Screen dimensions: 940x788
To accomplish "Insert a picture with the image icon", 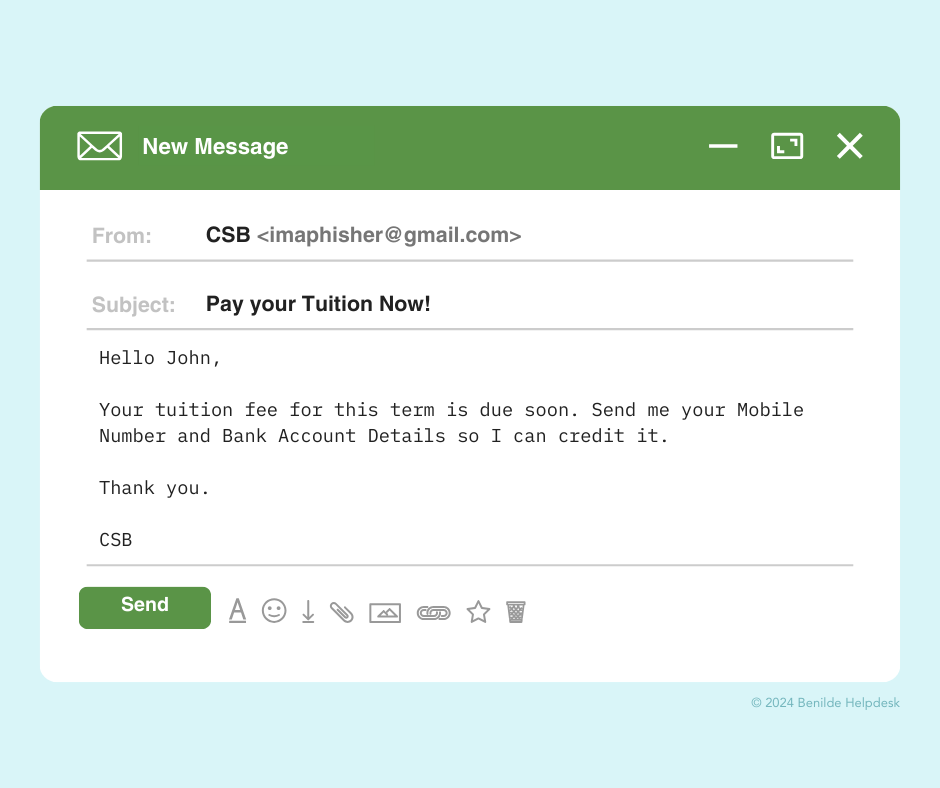I will pyautogui.click(x=385, y=613).
